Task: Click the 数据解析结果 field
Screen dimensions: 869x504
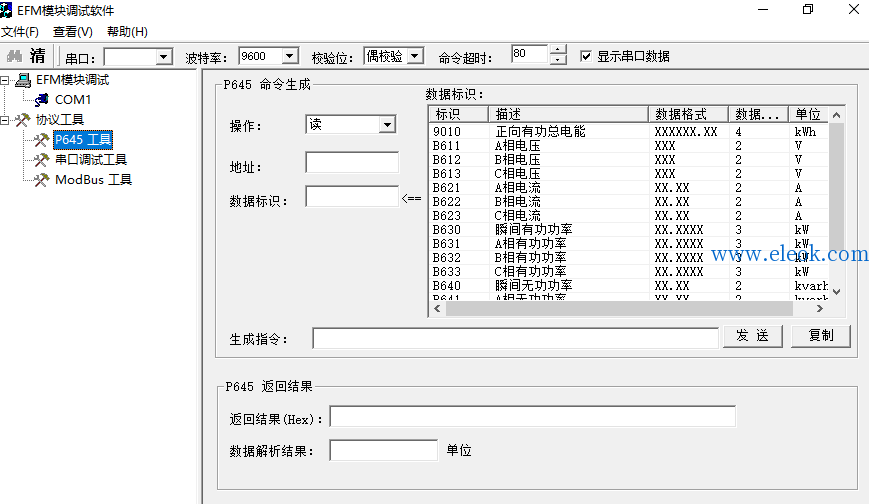Action: tap(384, 450)
